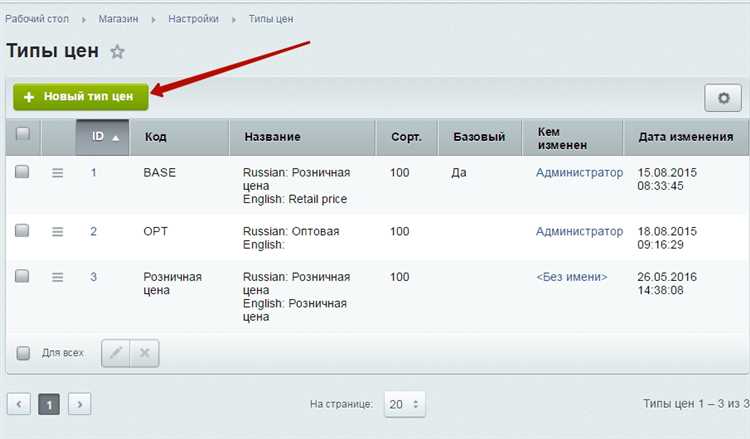This screenshot has width=750, height=439.
Task: Check the box for the BASE row
Action: pyautogui.click(x=22, y=171)
